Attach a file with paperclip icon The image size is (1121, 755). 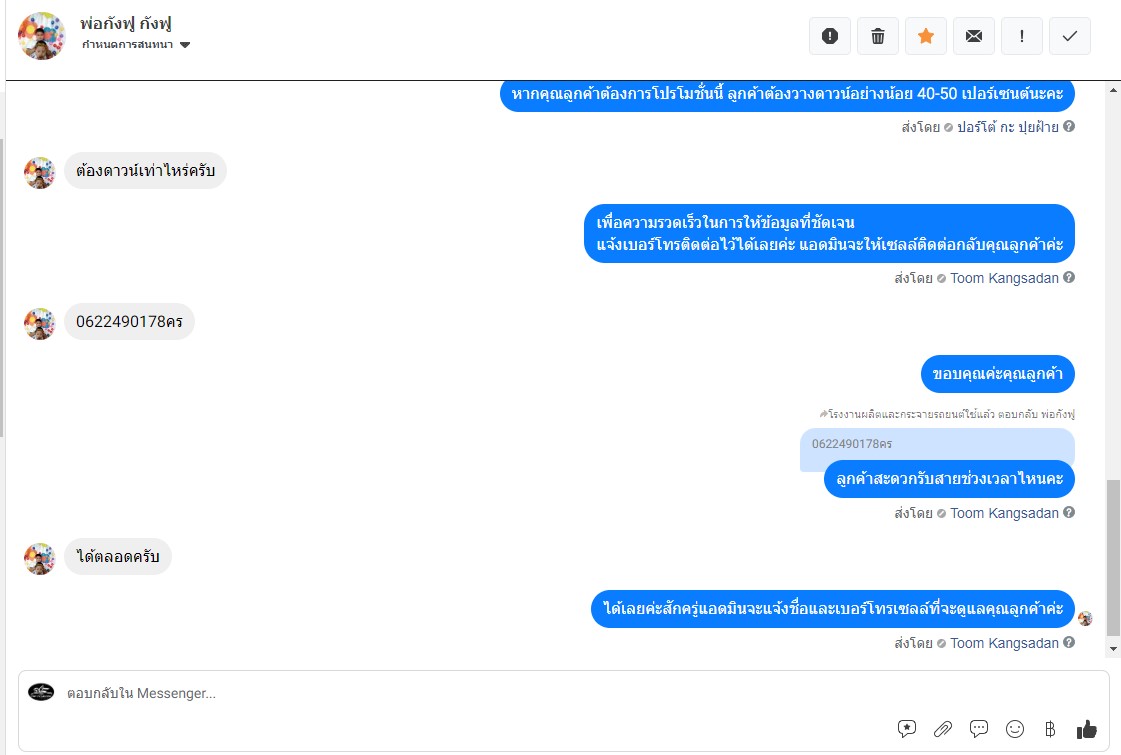pyautogui.click(x=942, y=729)
